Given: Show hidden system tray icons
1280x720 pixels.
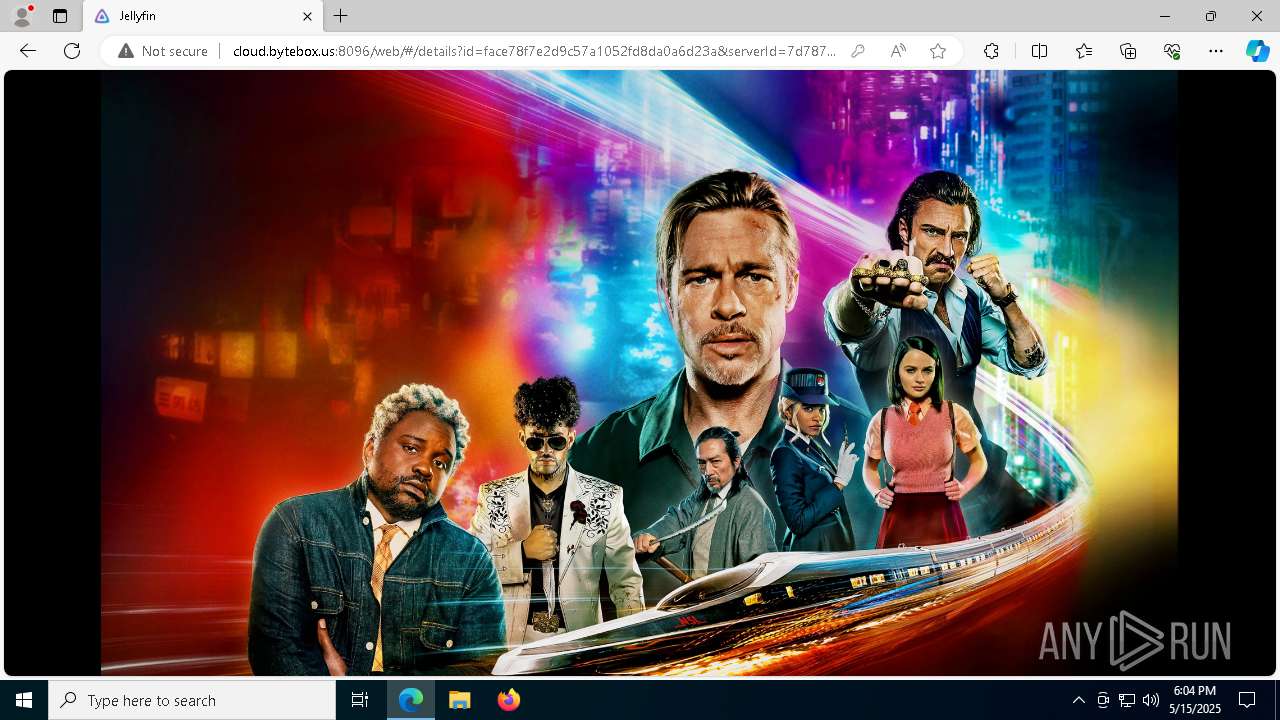Looking at the screenshot, I should click(1078, 700).
